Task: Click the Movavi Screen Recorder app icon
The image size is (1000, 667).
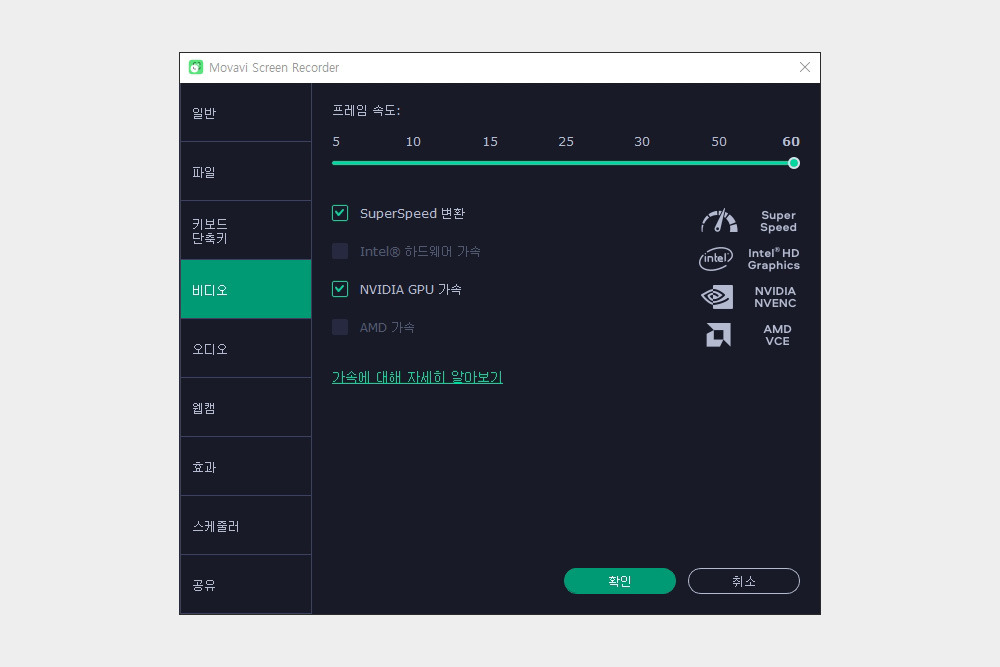Action: [x=196, y=67]
